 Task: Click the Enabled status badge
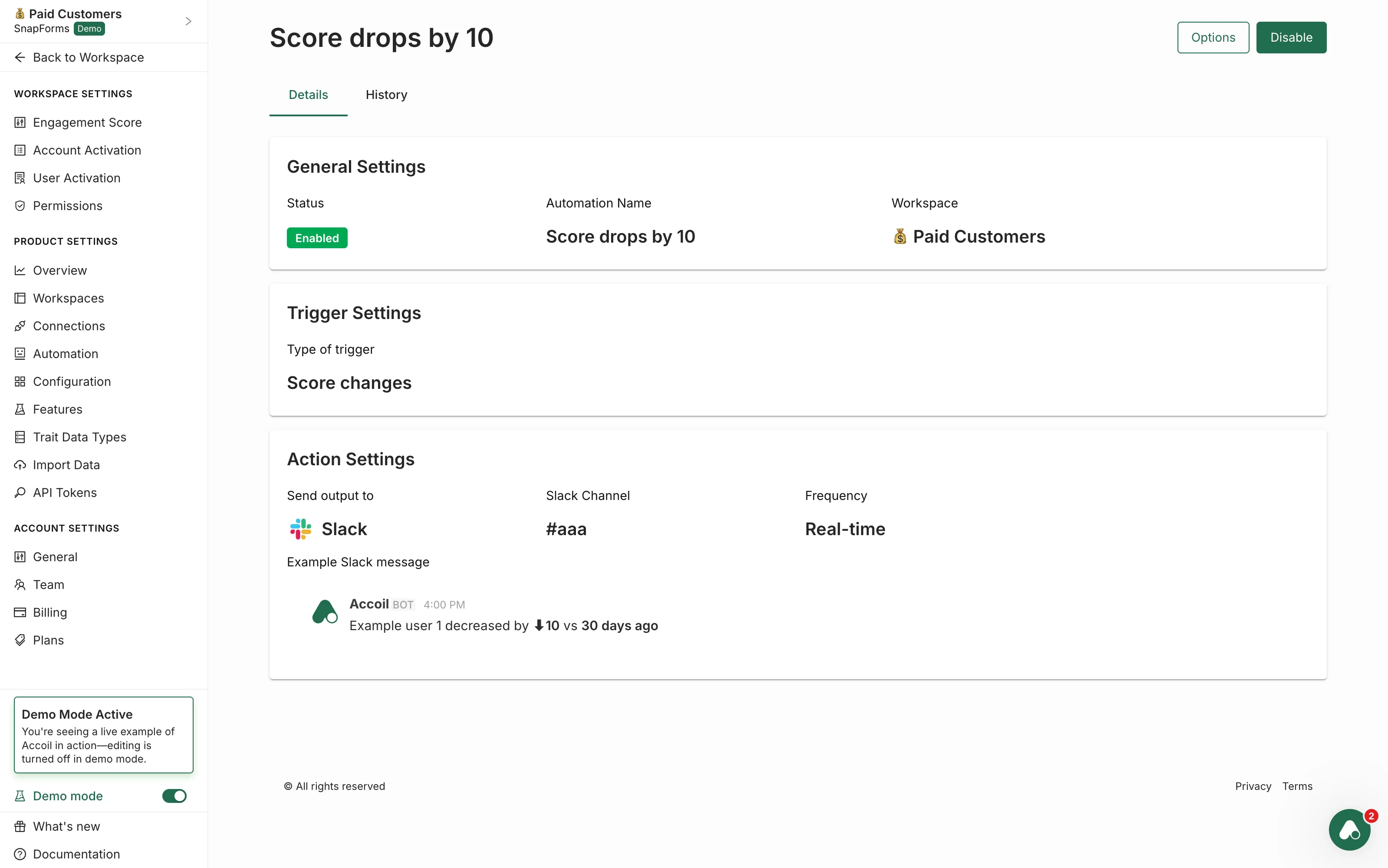coord(317,237)
